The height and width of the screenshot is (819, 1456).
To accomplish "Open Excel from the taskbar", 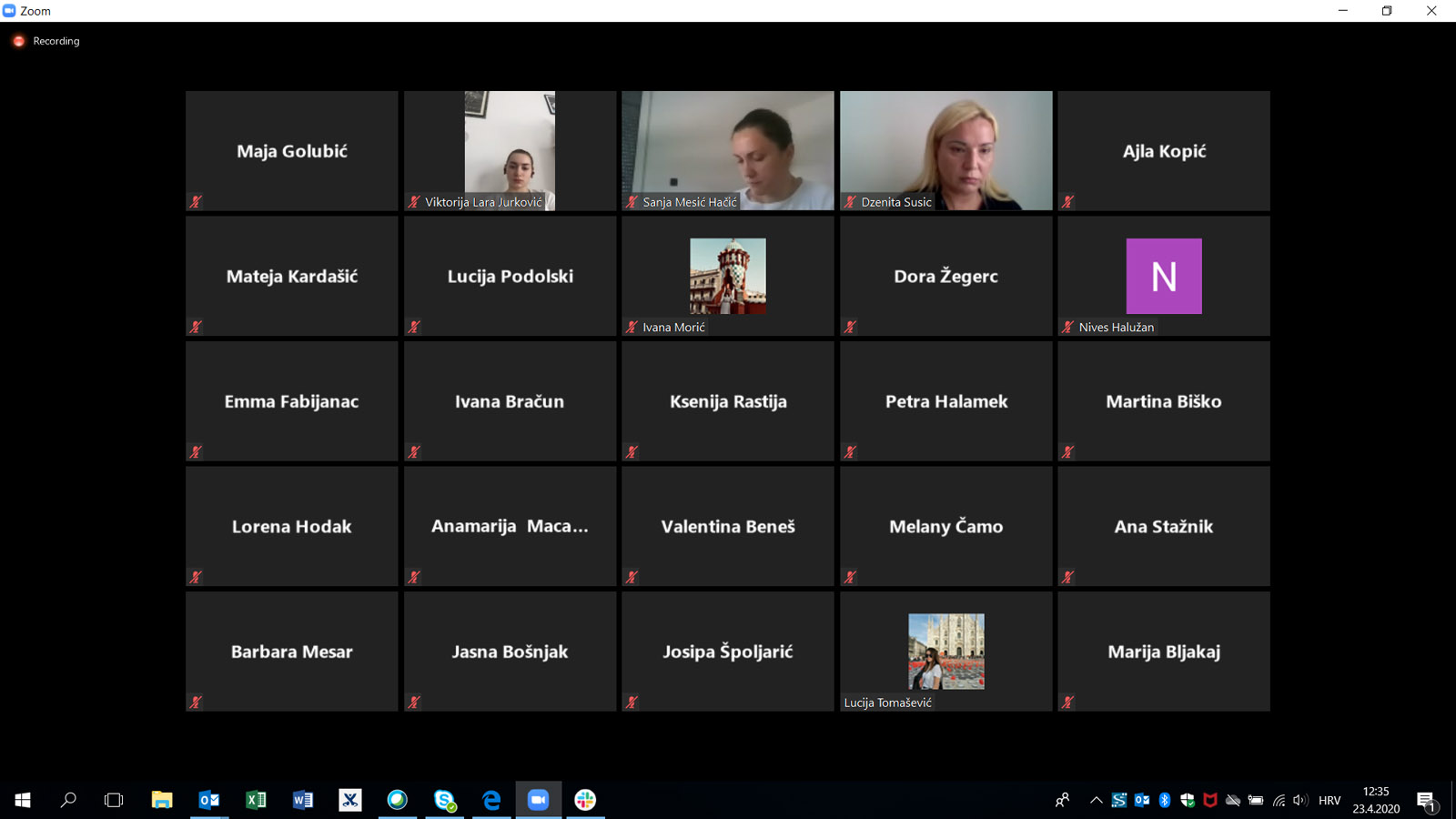I will click(x=257, y=800).
